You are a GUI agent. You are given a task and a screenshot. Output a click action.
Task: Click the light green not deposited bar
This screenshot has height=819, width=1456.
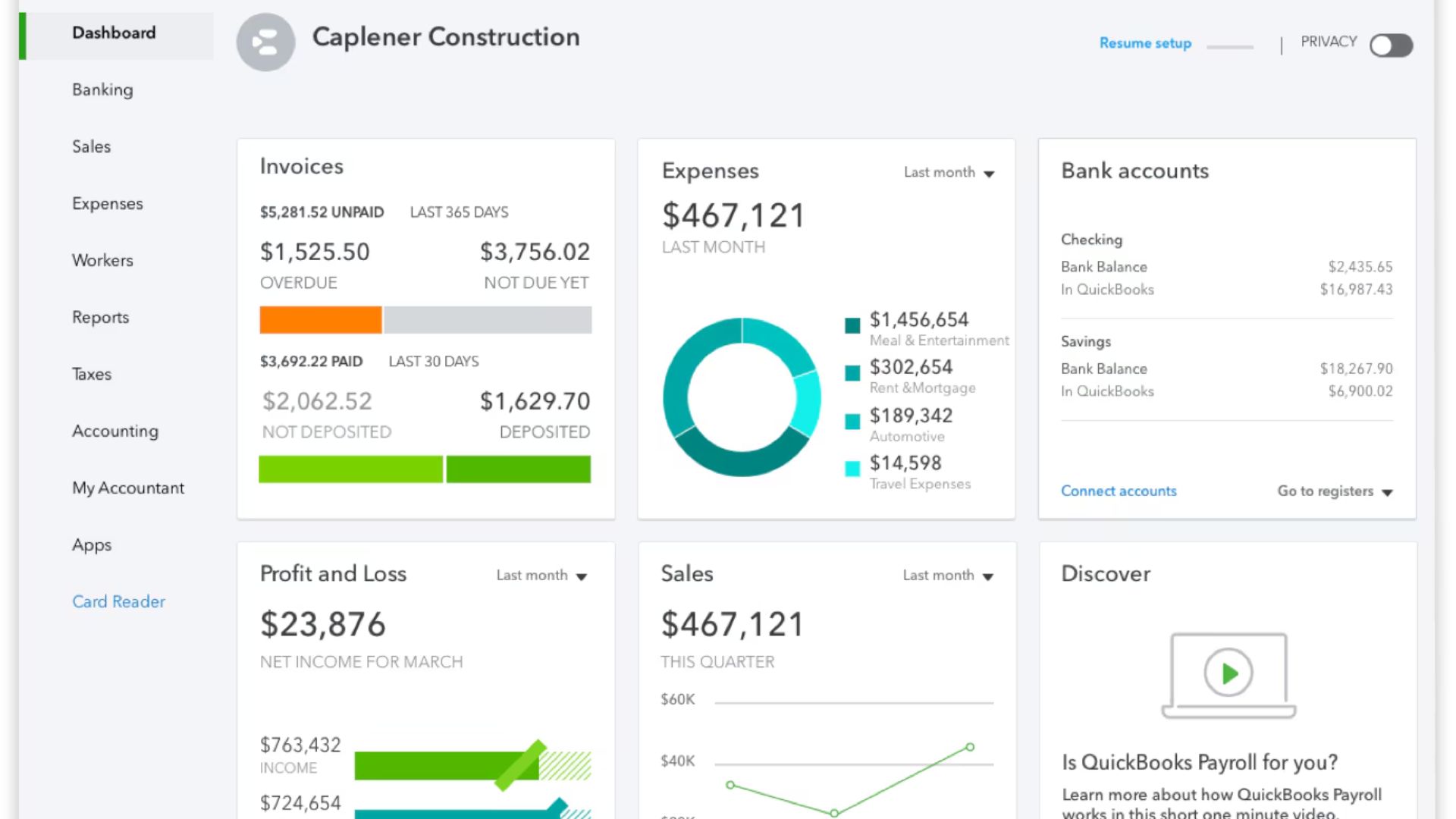click(351, 469)
